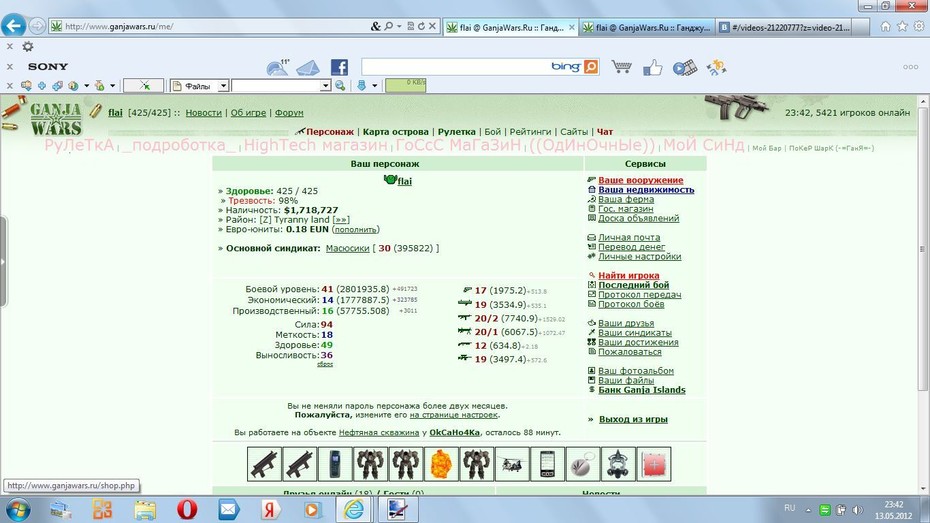The width and height of the screenshot is (930, 523).
Task: Click the page vertical scrollbar thumb
Action: tap(923, 249)
